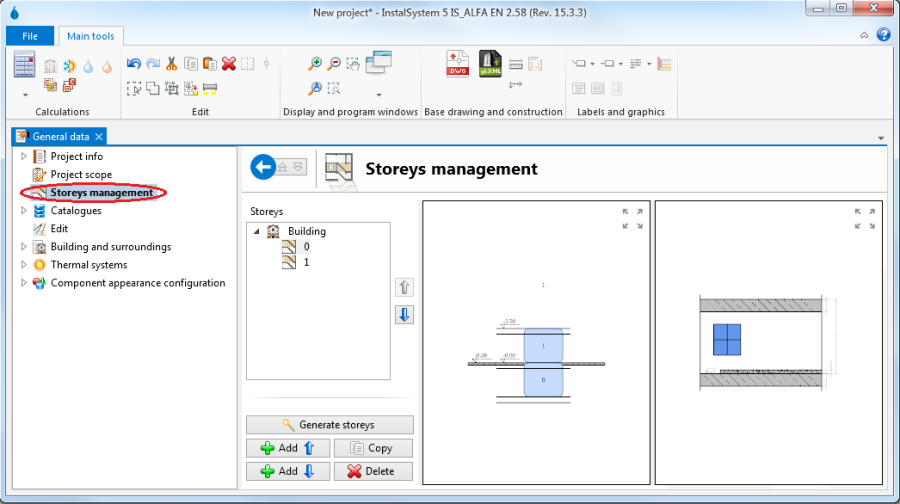Click the Calculations calculator icon
The height and width of the screenshot is (504, 900).
pyautogui.click(x=24, y=66)
